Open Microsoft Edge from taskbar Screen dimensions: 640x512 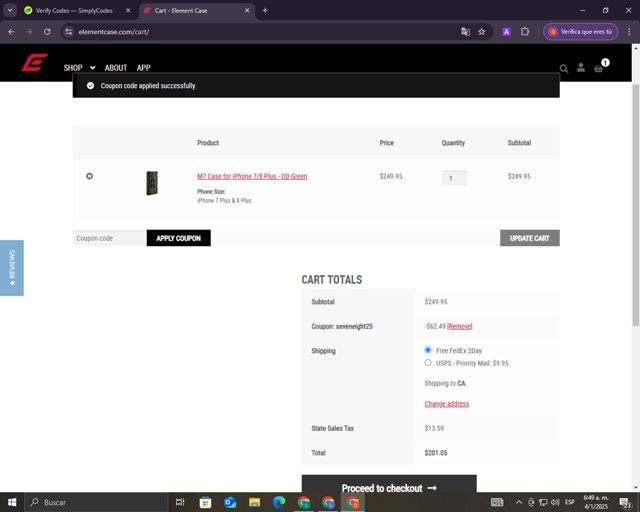(279, 502)
